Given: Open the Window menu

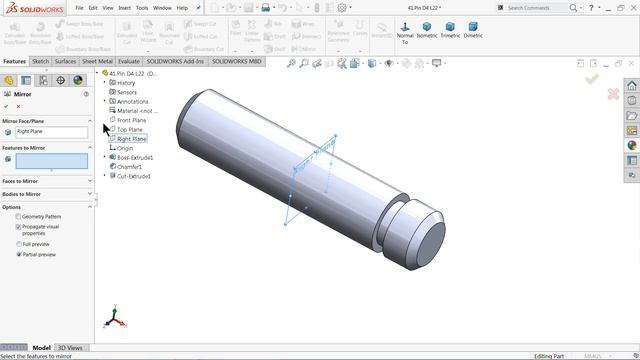Looking at the screenshot, I should click(x=162, y=8).
